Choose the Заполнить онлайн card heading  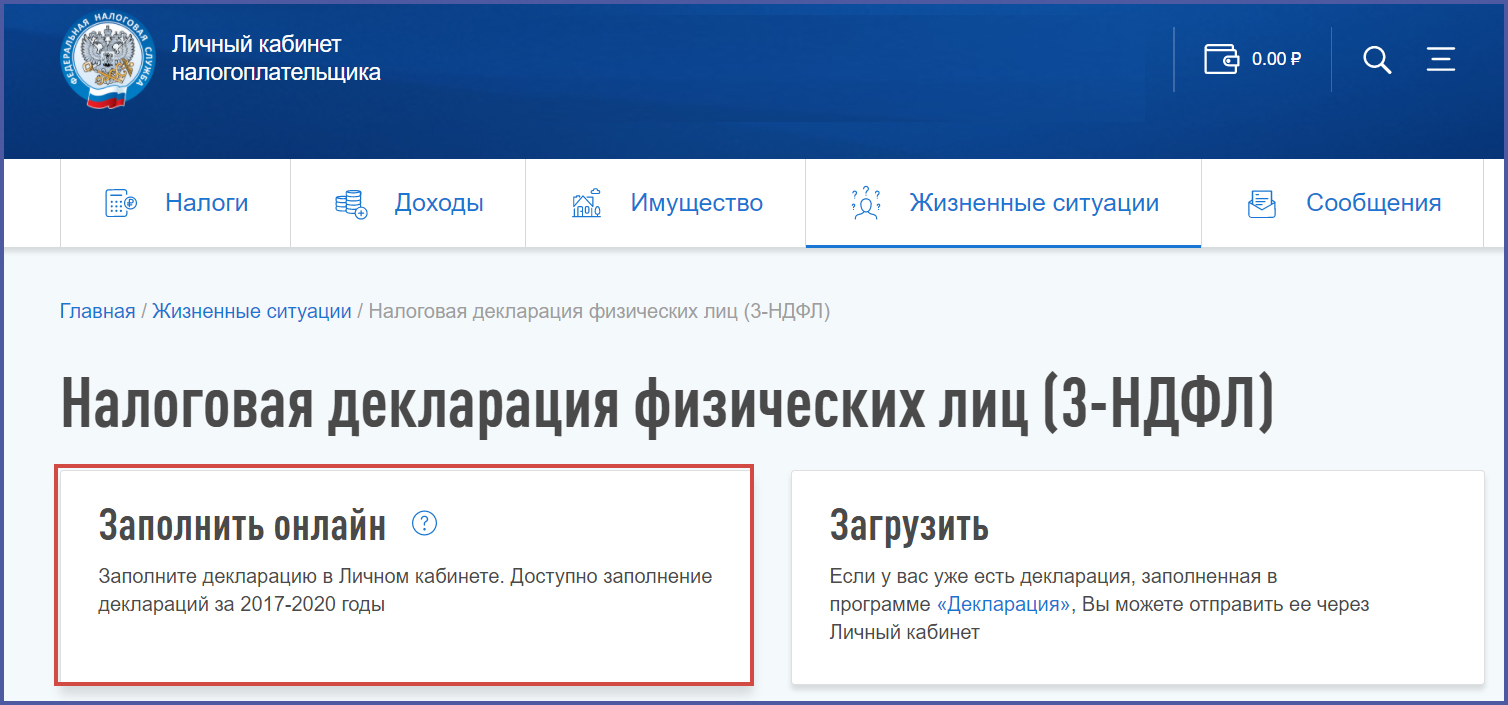tap(242, 525)
